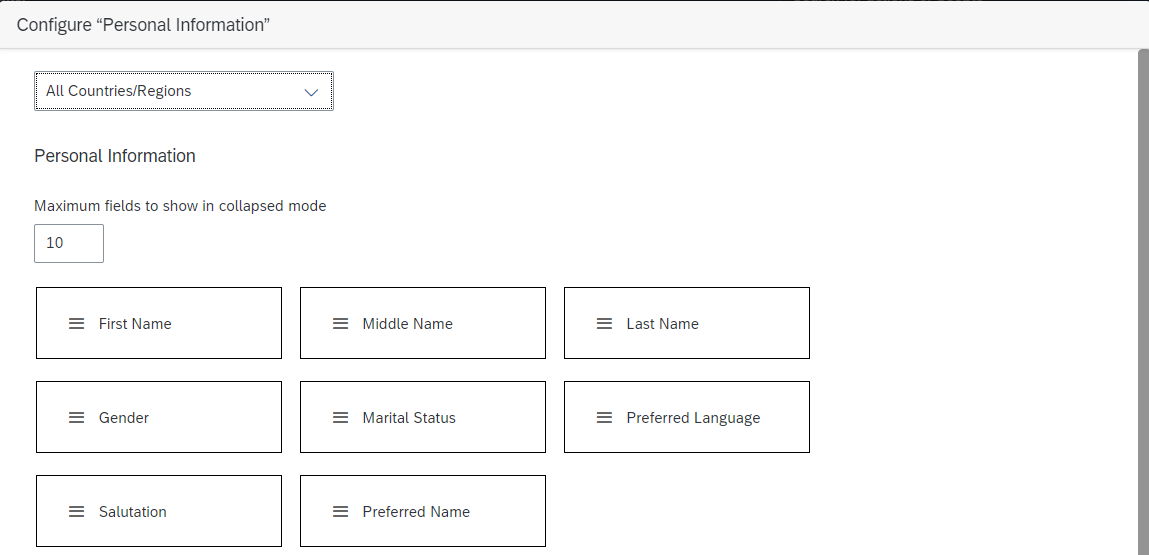Select the Salutation field tile
The width and height of the screenshot is (1149, 555).
(159, 511)
